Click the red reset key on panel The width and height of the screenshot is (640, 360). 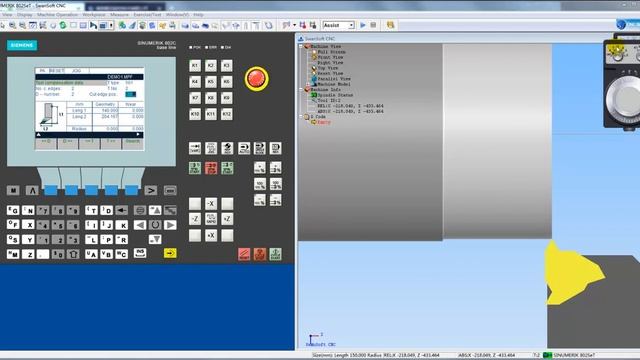244,254
